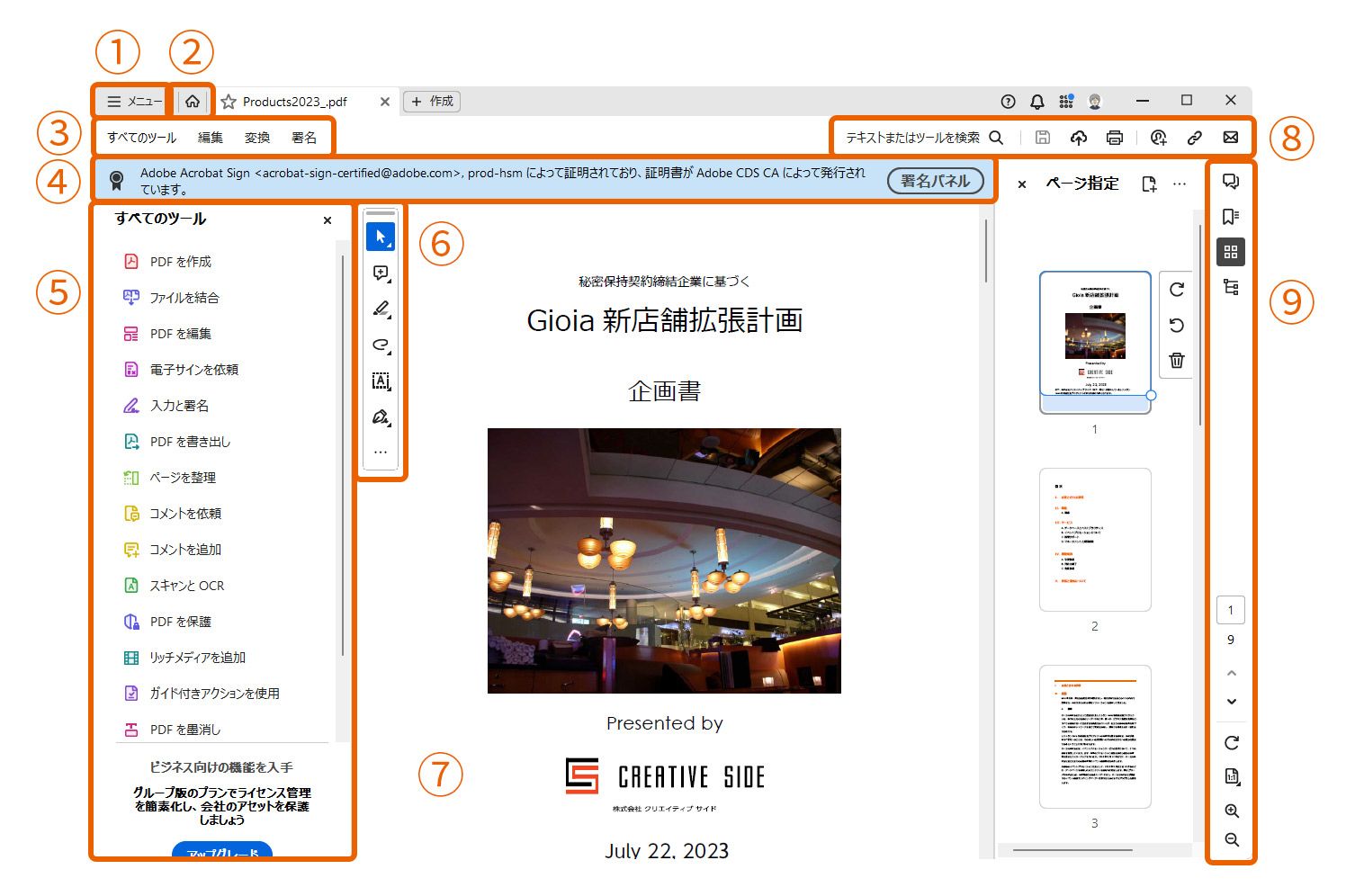Close the Products2023_.pdf tab
This screenshot has height=896, width=1346.
[x=385, y=102]
